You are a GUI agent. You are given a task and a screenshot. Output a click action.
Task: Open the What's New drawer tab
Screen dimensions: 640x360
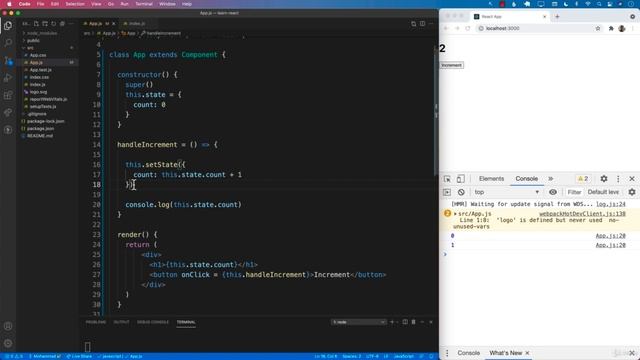pos(505,353)
